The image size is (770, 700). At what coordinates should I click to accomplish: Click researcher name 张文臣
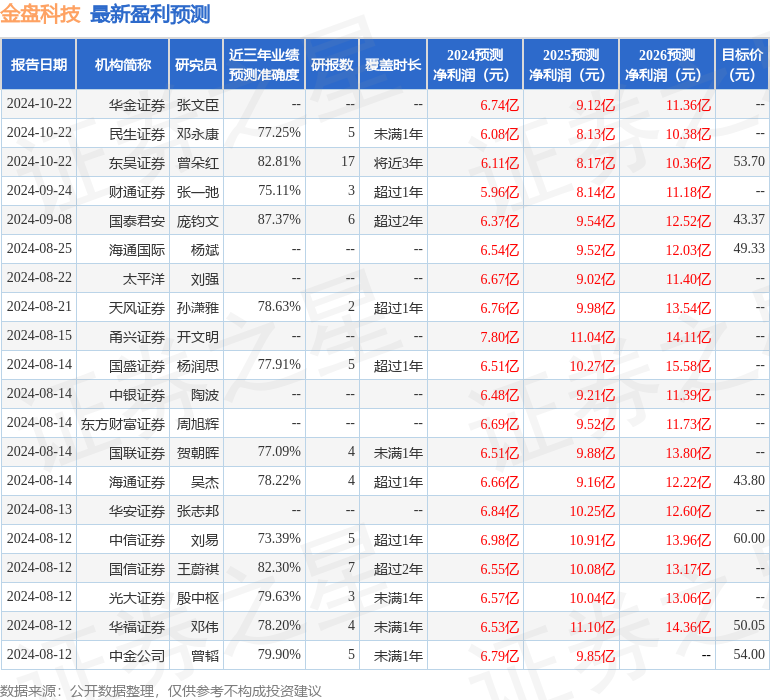click(197, 105)
